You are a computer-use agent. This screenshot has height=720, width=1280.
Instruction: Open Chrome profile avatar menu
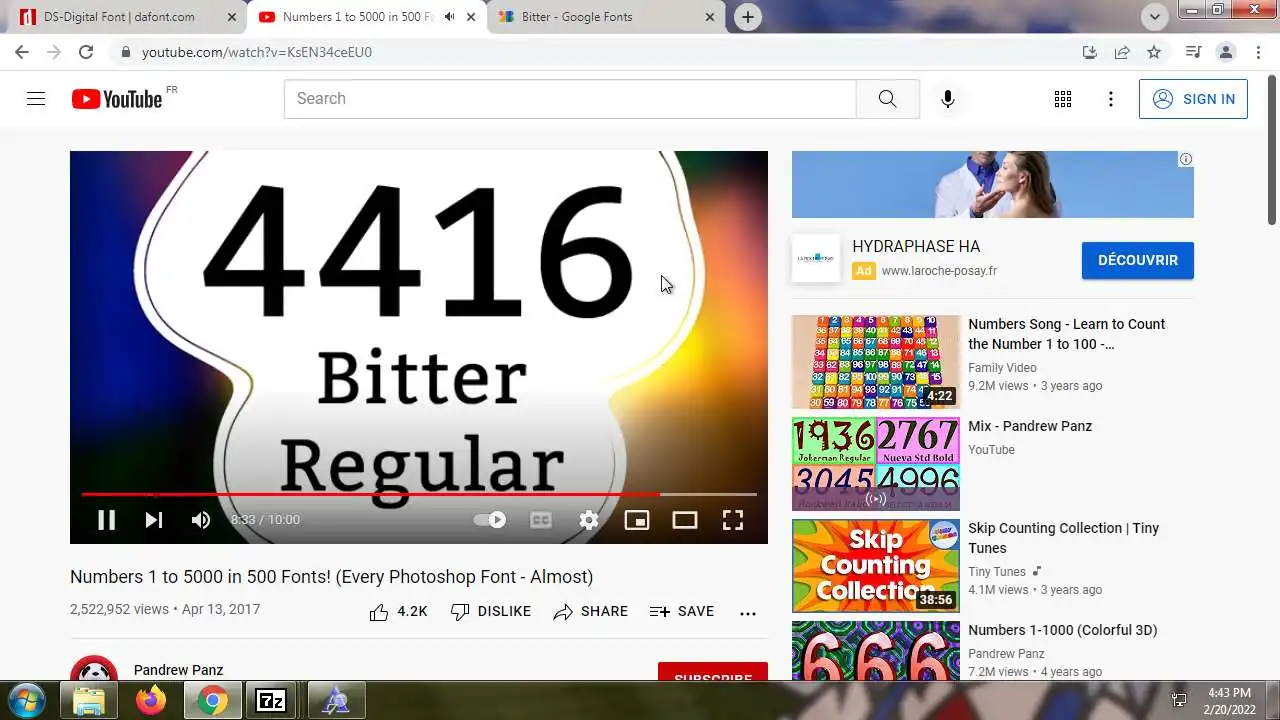point(1226,52)
